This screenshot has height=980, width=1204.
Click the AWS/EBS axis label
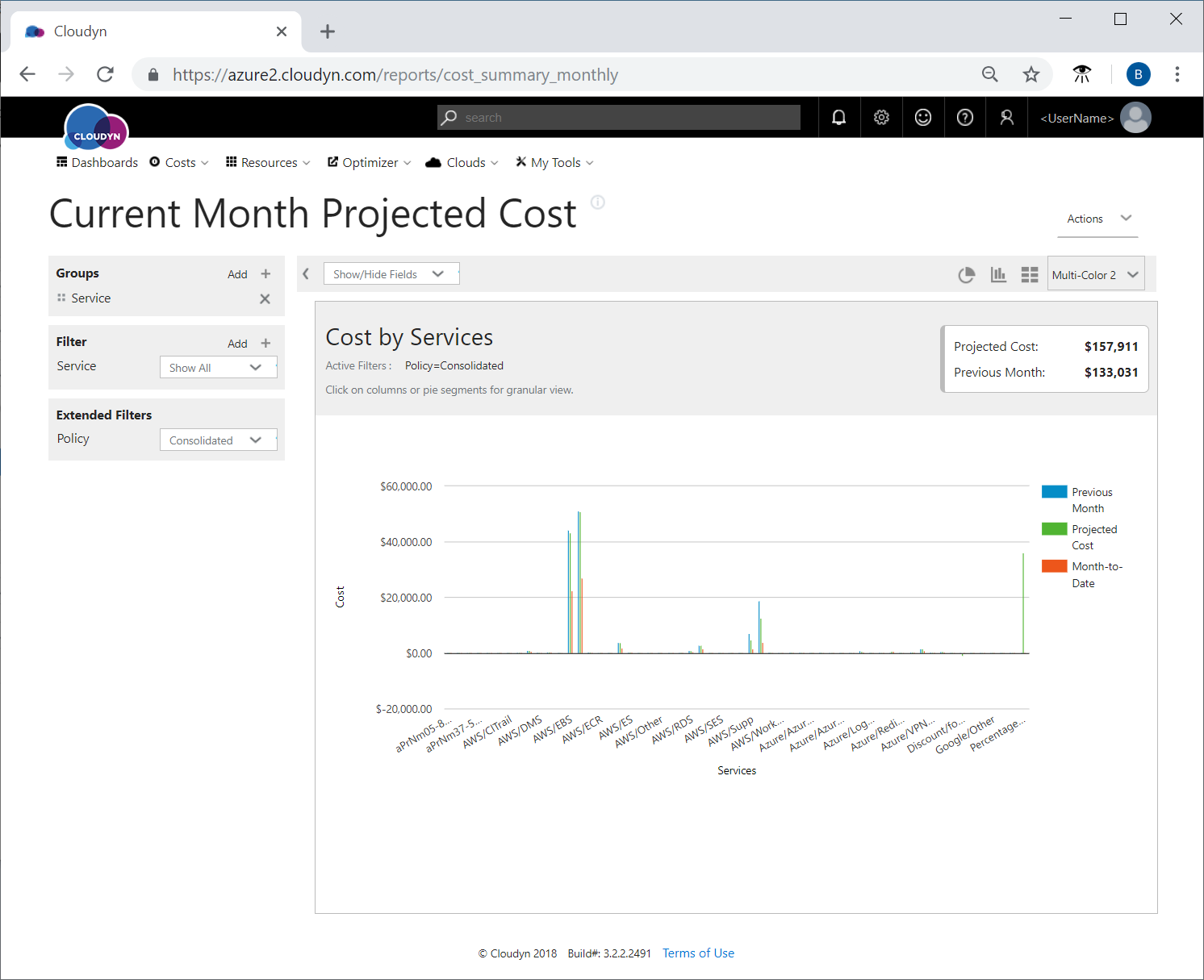click(553, 729)
